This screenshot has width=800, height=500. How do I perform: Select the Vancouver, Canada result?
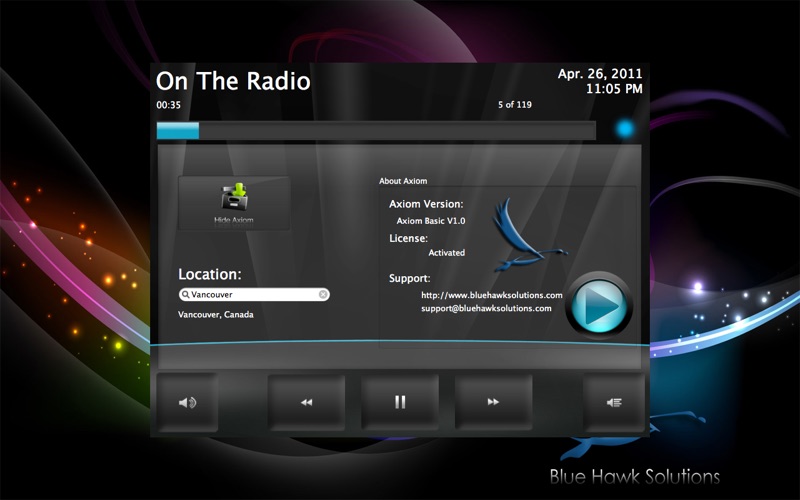[x=216, y=314]
